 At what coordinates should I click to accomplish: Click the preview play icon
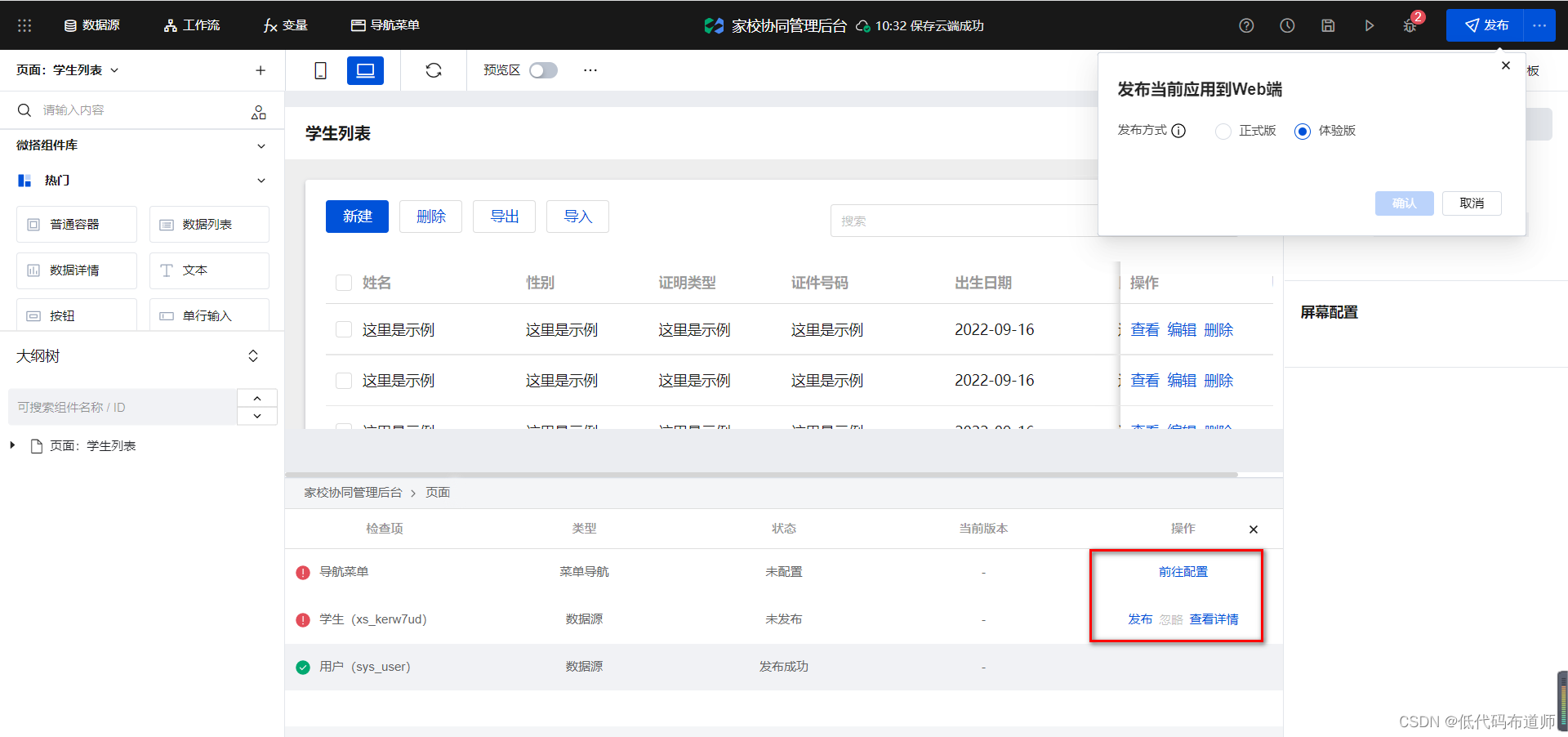point(1369,25)
